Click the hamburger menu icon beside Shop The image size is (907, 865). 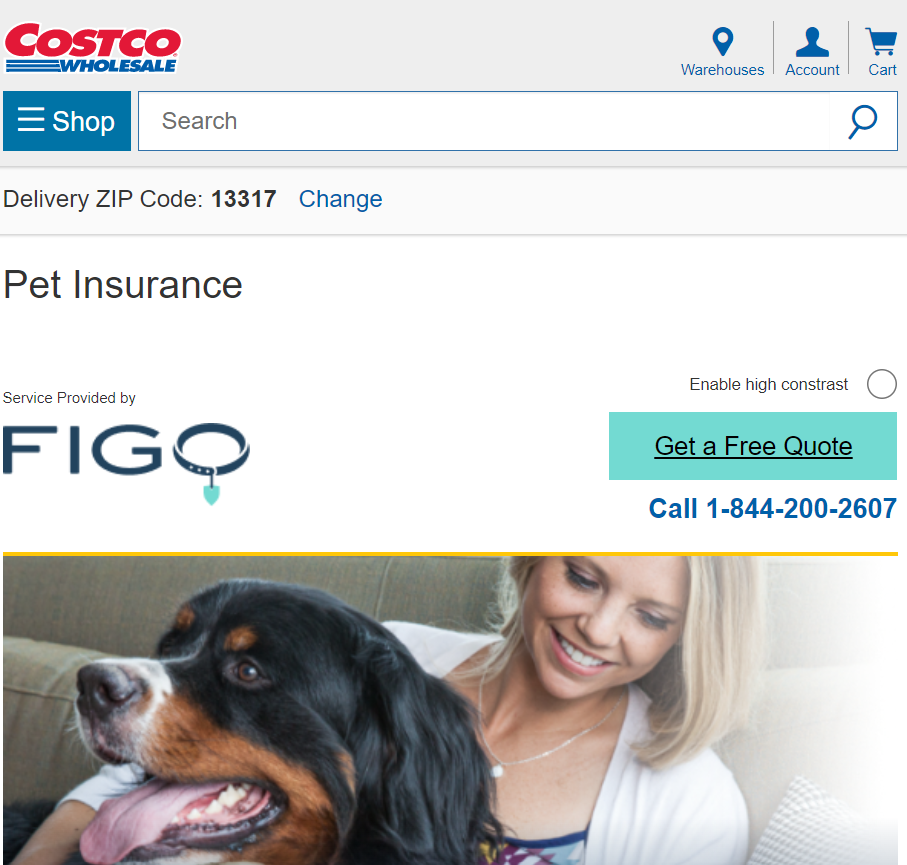pyautogui.click(x=31, y=119)
